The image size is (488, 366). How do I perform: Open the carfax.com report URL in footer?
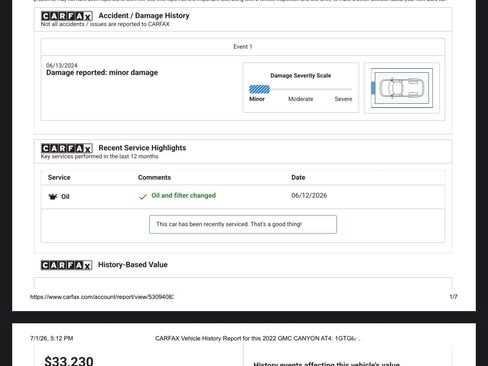tap(102, 297)
